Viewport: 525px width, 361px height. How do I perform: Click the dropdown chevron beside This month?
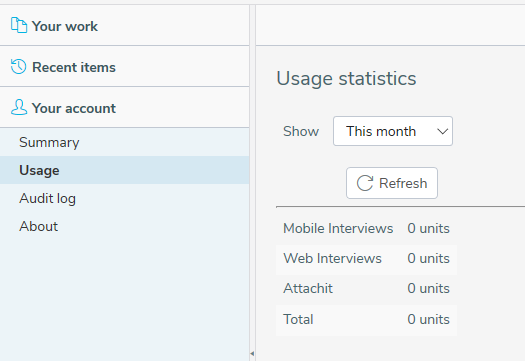pos(443,132)
